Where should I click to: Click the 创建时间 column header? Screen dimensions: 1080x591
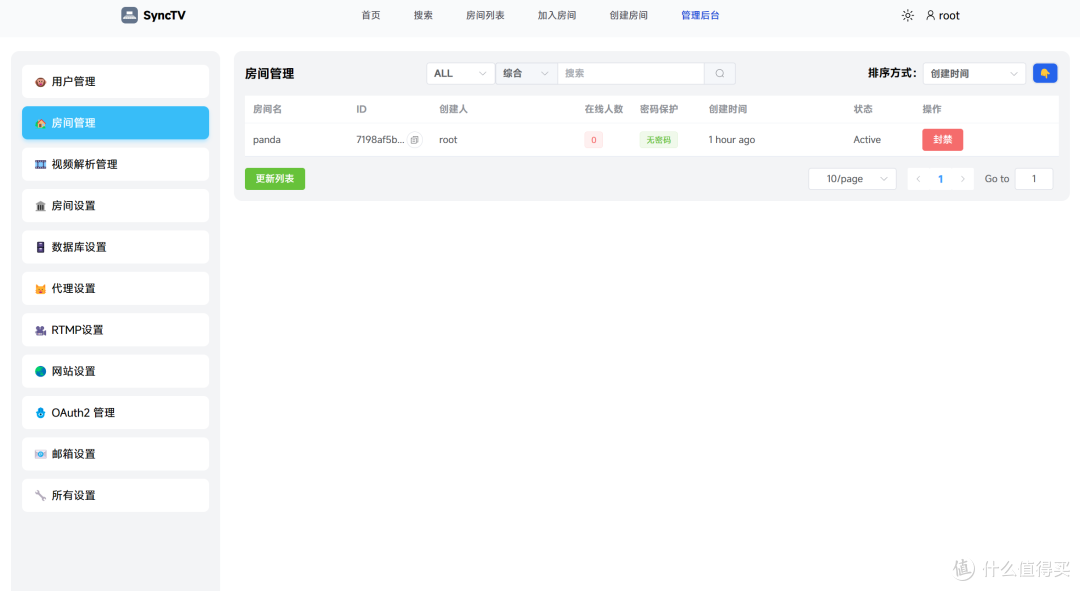pos(727,109)
